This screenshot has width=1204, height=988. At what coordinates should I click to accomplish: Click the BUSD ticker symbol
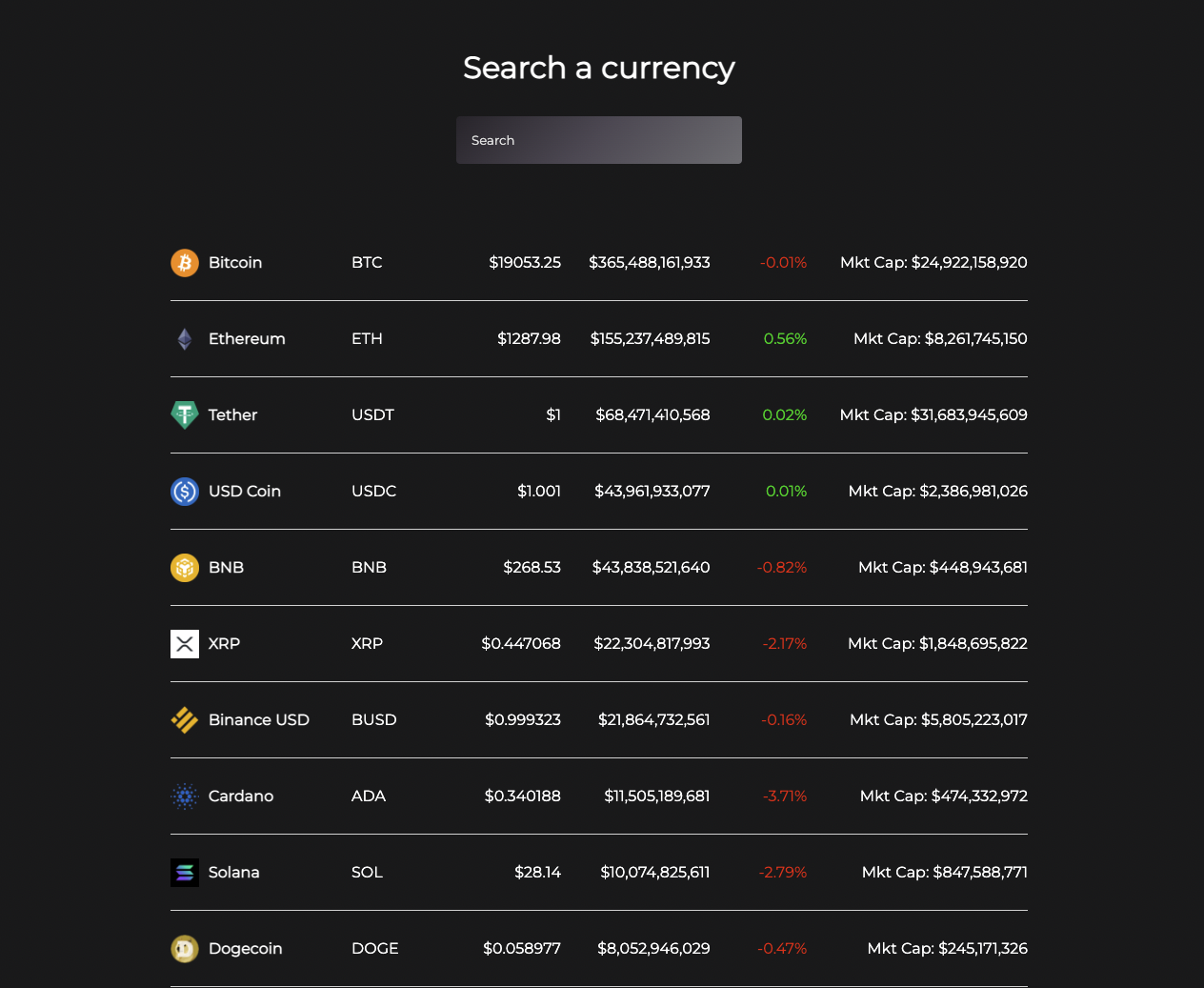pos(373,720)
